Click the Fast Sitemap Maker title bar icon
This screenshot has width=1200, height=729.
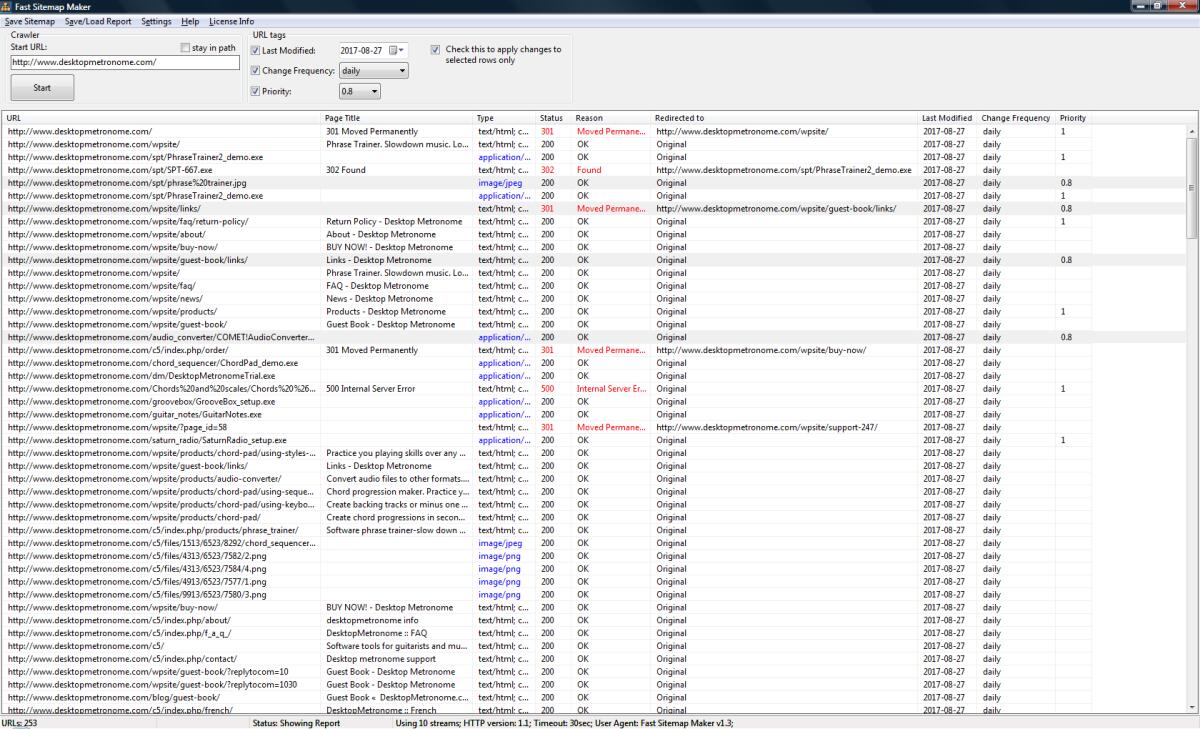tap(8, 6)
